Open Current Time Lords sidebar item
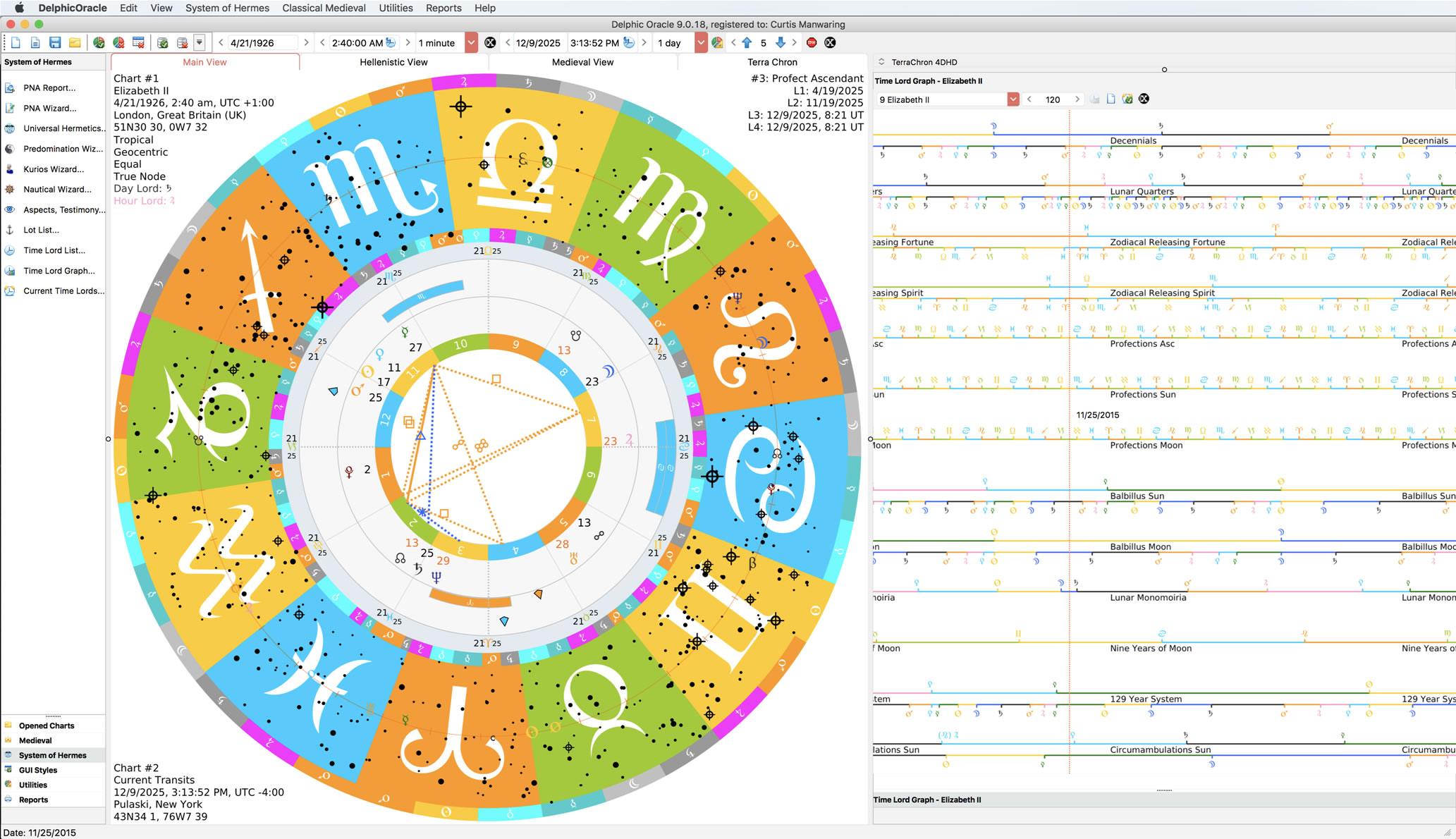Viewport: 1456px width, 839px height. 63,291
